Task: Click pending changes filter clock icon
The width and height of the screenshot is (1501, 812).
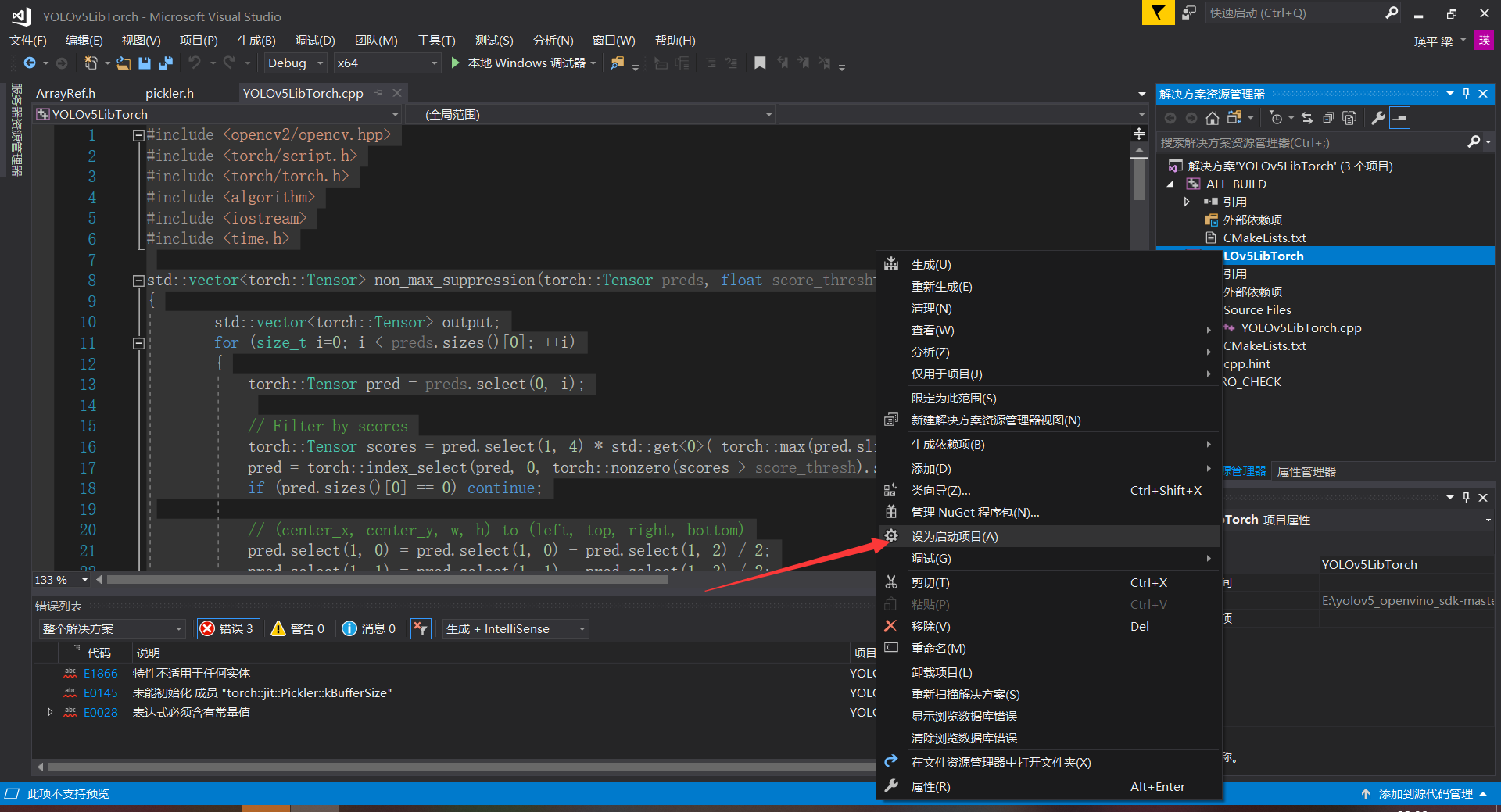Action: point(1276,118)
